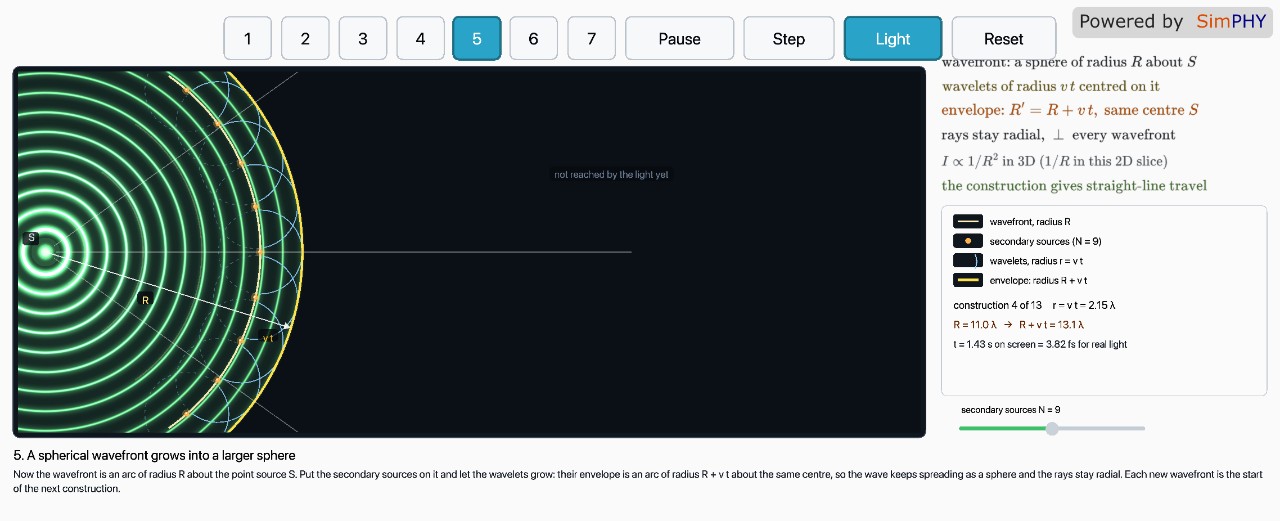Select scene button 6

click(534, 39)
